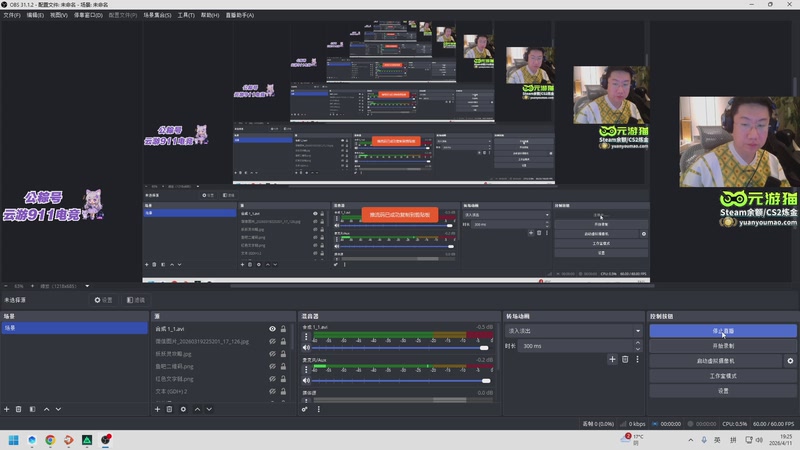Open 合成 1_1.avi mixer three-dot options
Image resolution: width=800 pixels, height=450 pixels.
pyautogui.click(x=306, y=337)
